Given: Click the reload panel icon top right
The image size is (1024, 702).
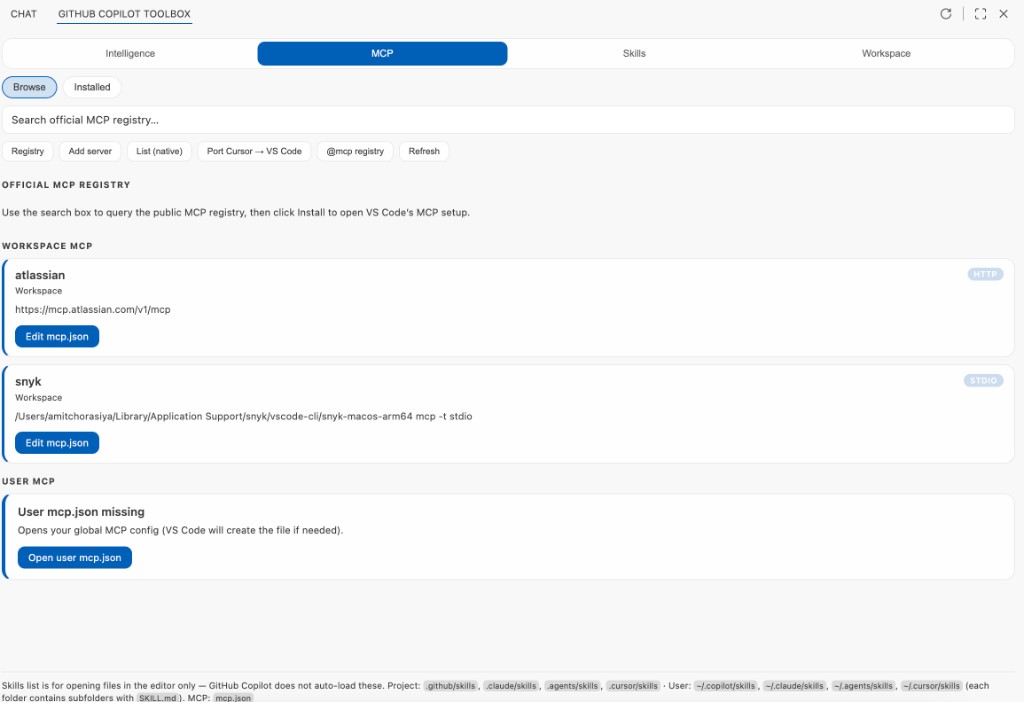Looking at the screenshot, I should pyautogui.click(x=946, y=14).
